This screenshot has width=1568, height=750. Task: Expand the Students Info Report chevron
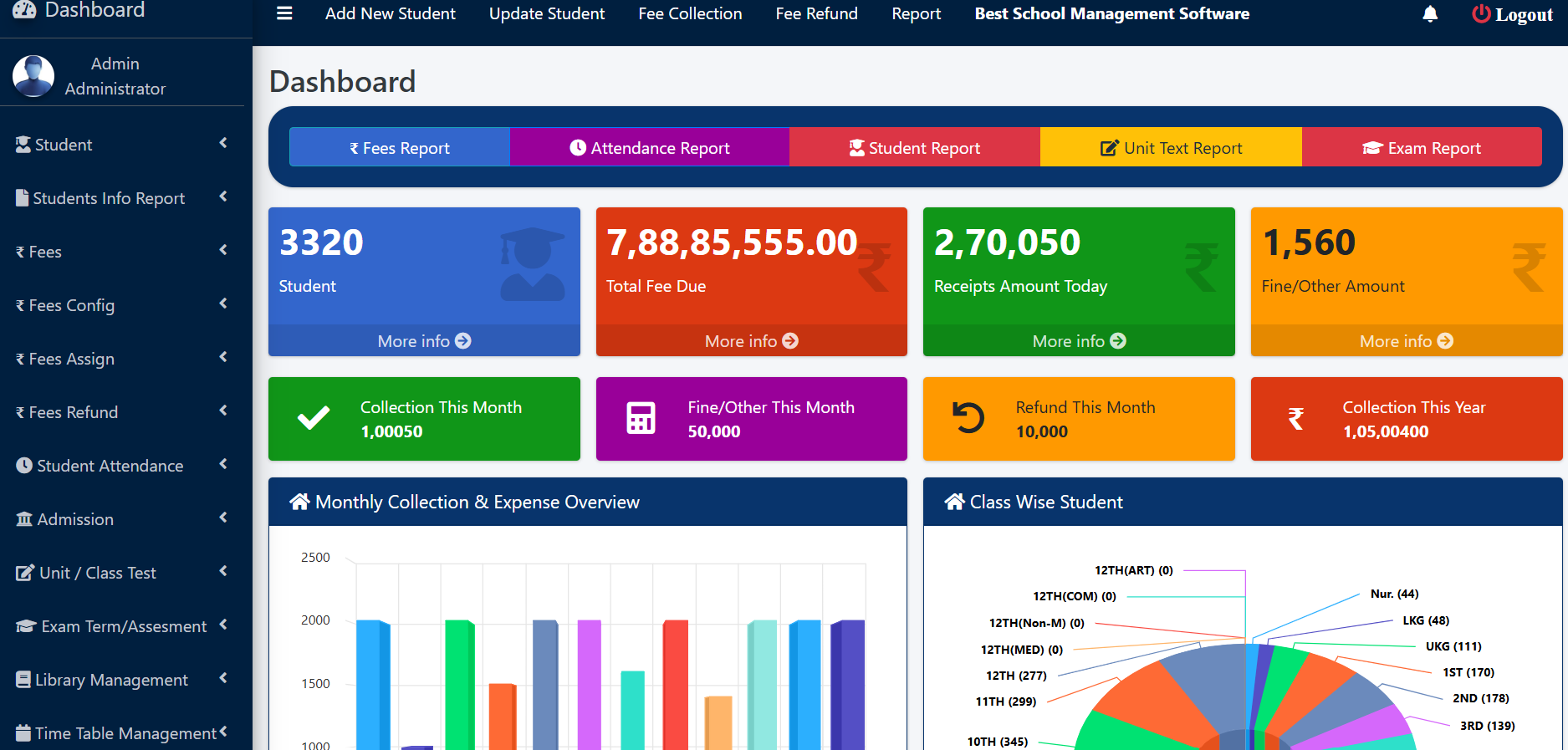pos(223,196)
